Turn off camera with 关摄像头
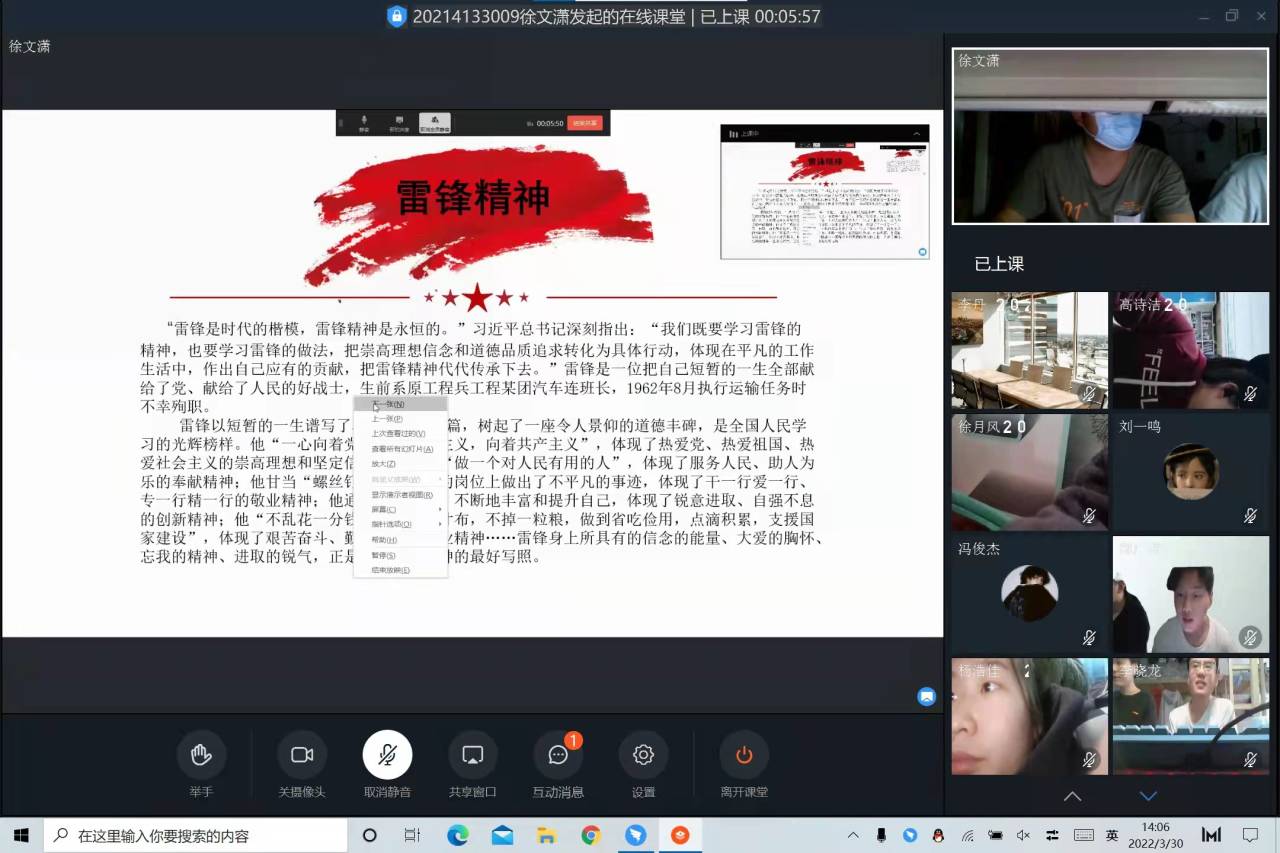1280x853 pixels. point(302,755)
